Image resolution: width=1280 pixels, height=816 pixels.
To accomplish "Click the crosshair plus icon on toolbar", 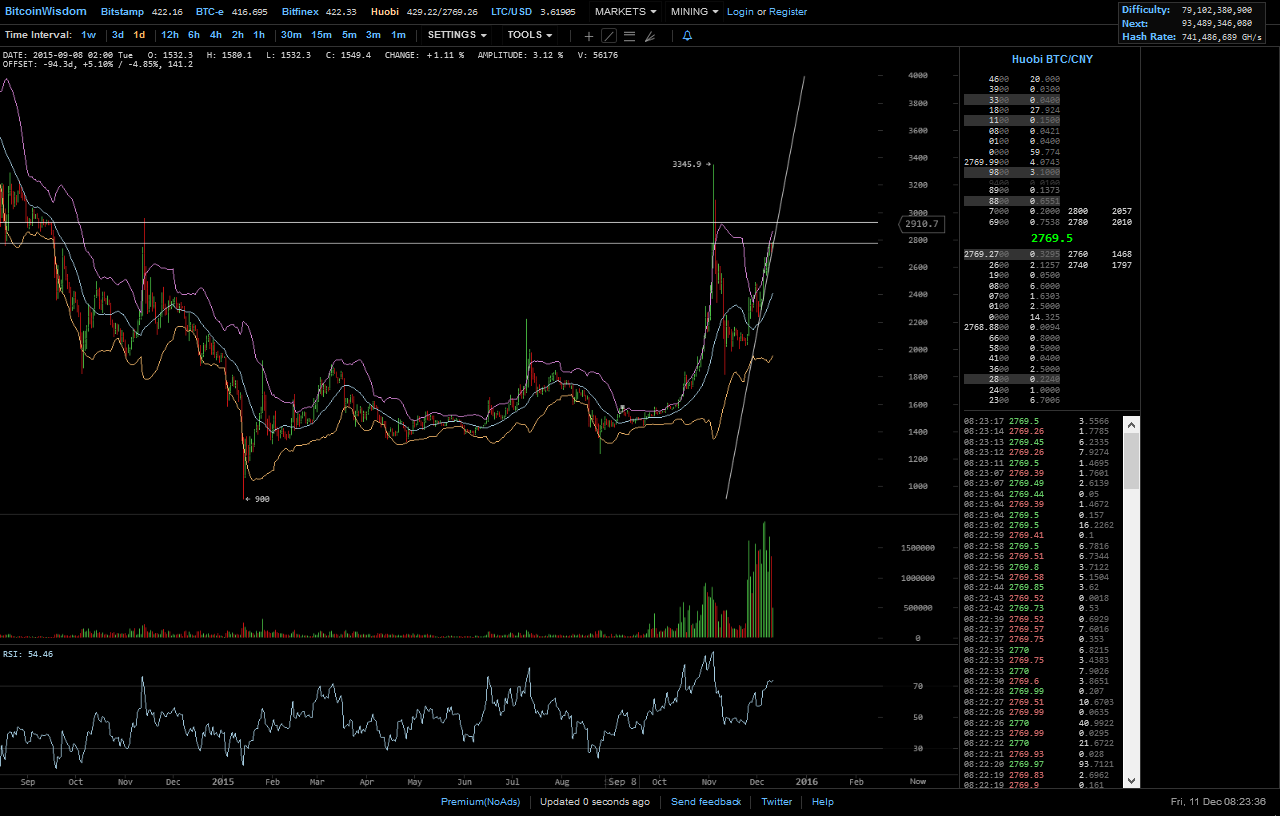I will coord(588,36).
